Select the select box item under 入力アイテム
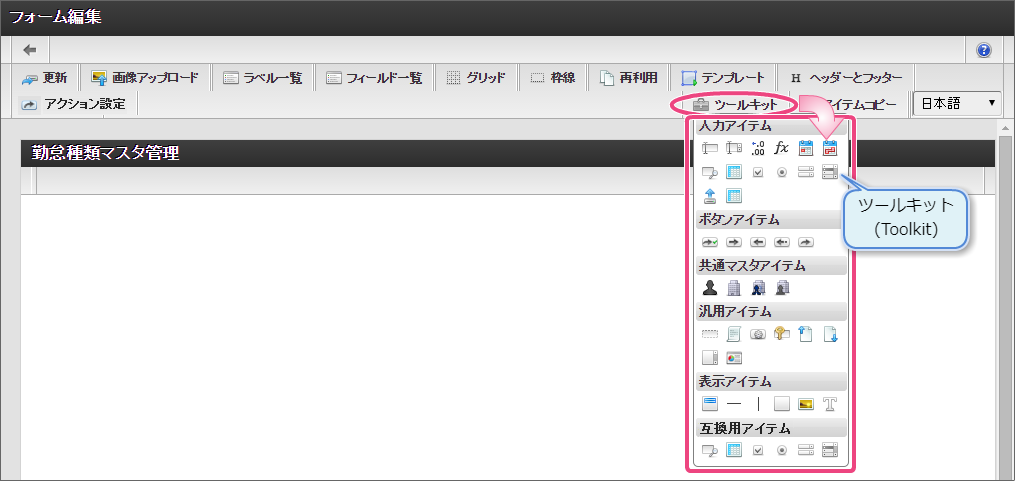Viewport: 1015px width, 481px height. pyautogui.click(x=806, y=172)
